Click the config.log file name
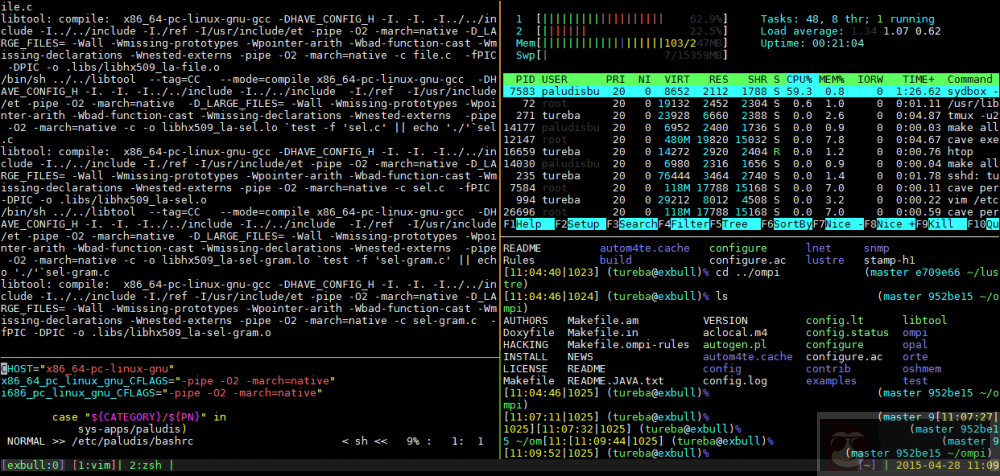Image resolution: width=1000 pixels, height=476 pixels. click(x=735, y=381)
